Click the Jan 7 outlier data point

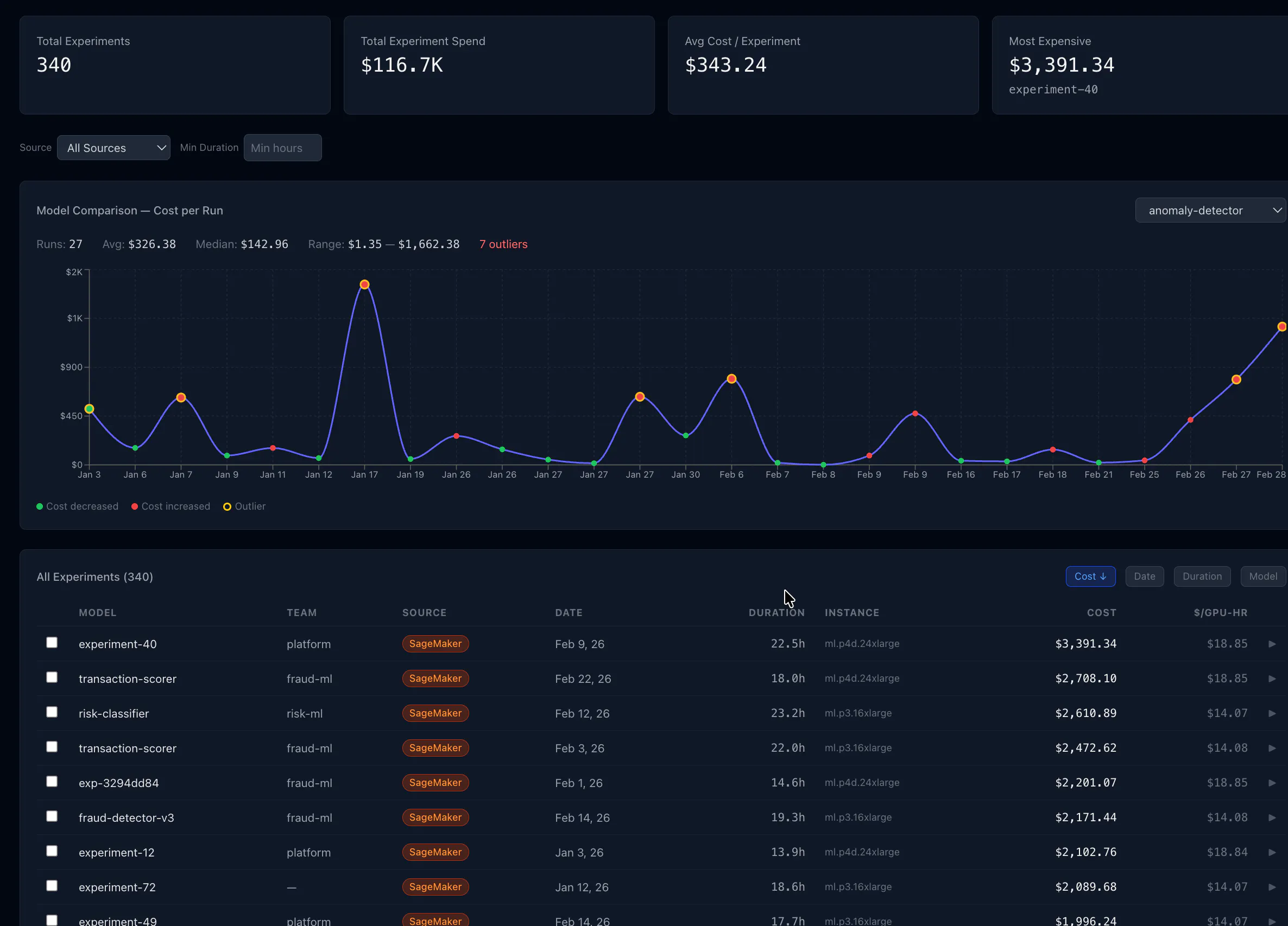tap(181, 397)
